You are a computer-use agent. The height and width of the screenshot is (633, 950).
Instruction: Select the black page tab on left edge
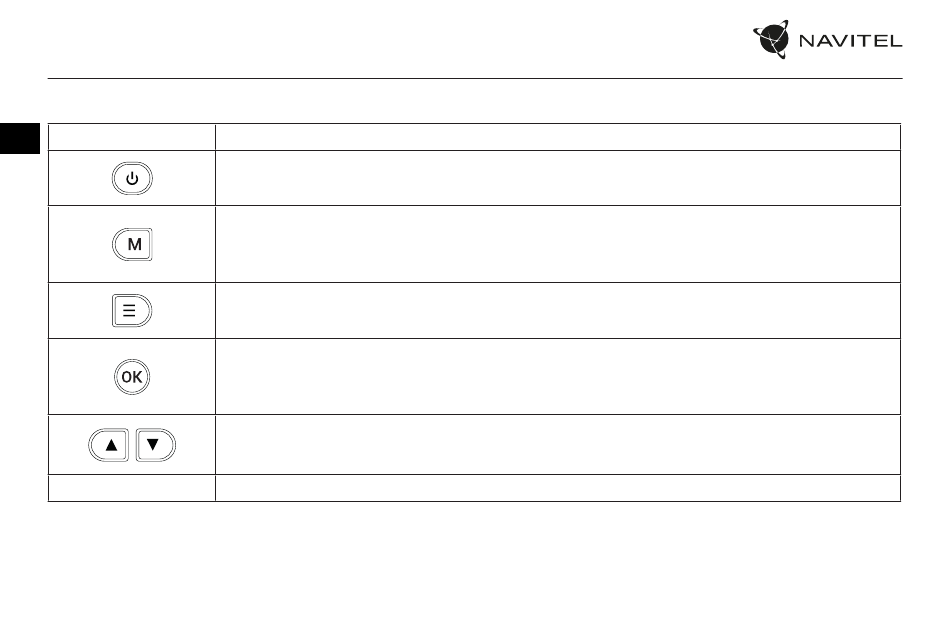(20, 139)
